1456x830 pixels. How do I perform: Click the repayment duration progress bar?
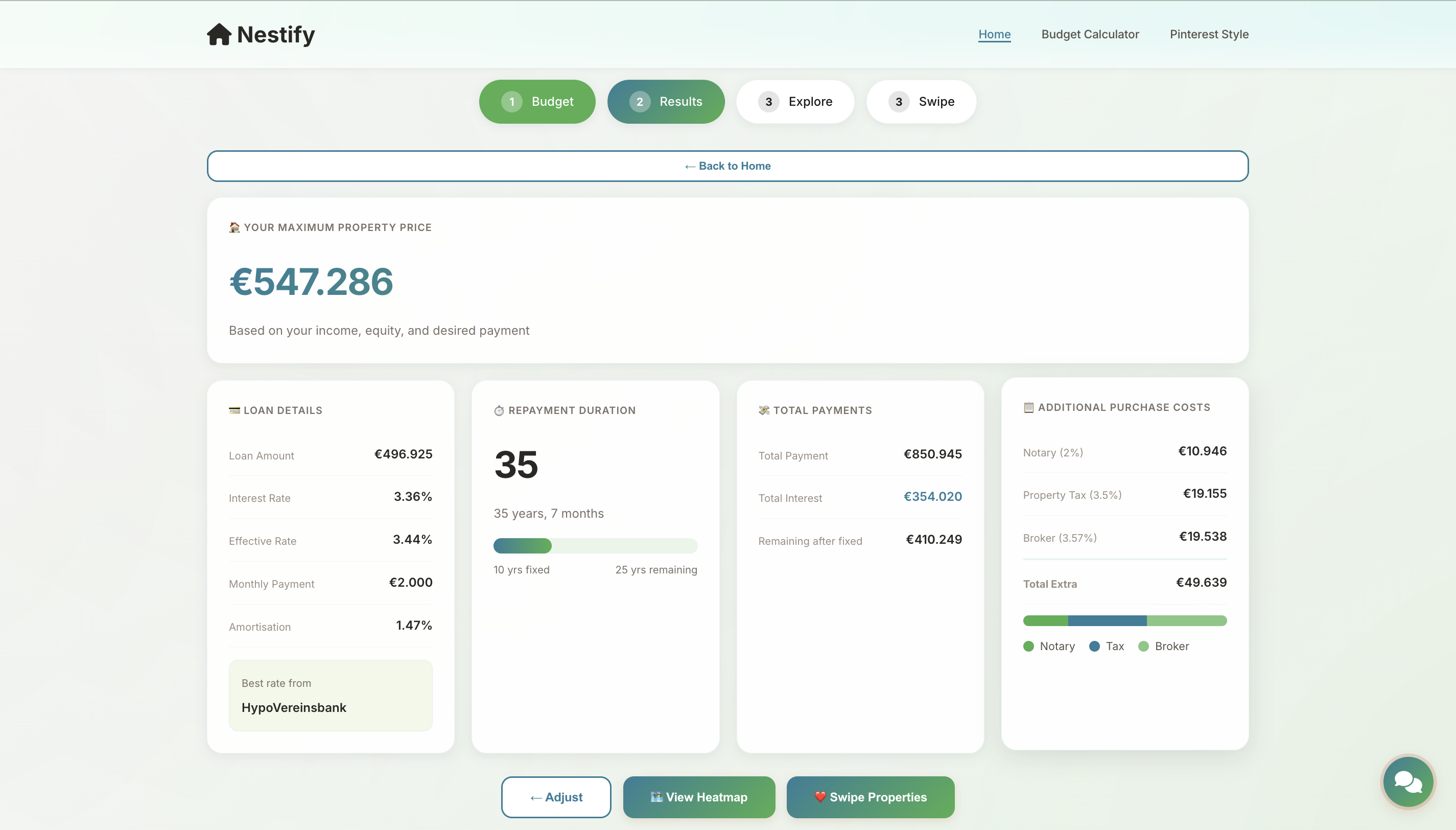(x=595, y=546)
